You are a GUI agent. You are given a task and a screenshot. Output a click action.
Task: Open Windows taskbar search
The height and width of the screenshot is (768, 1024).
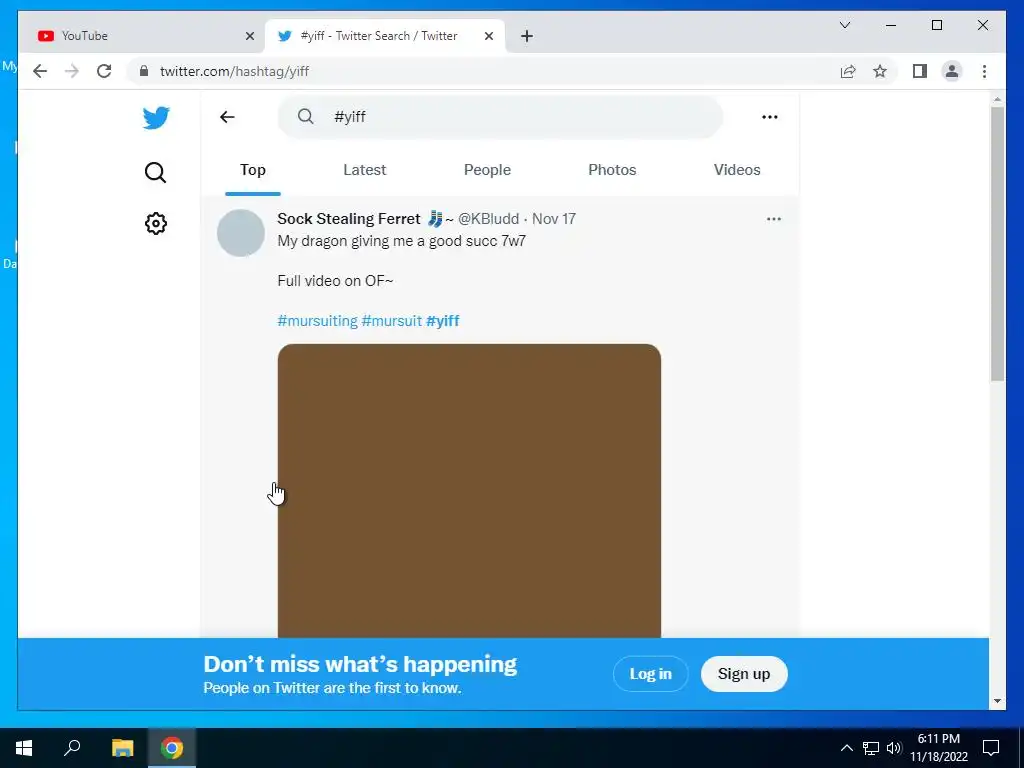(x=72, y=748)
